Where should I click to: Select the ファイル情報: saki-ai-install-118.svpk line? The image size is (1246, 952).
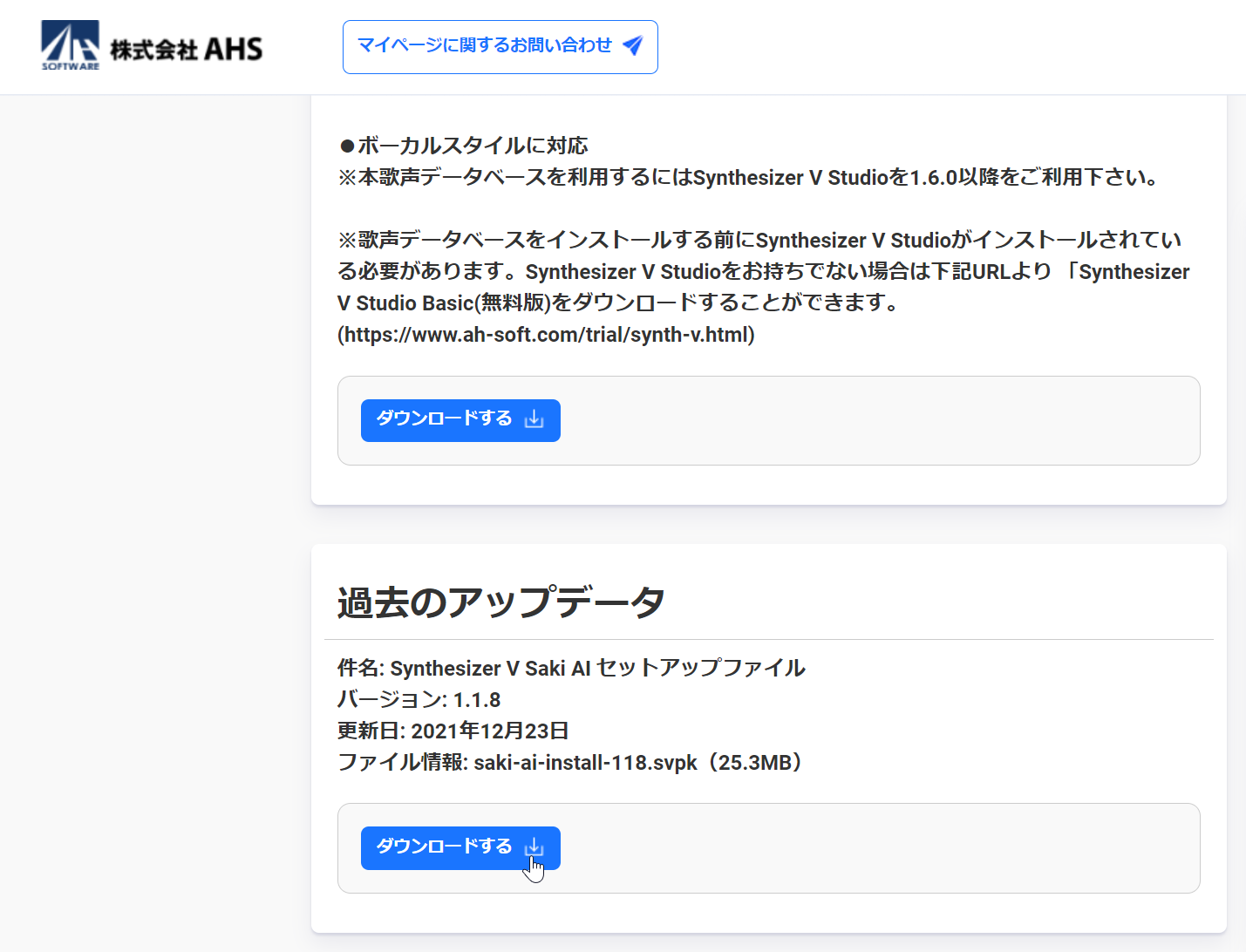click(x=574, y=763)
